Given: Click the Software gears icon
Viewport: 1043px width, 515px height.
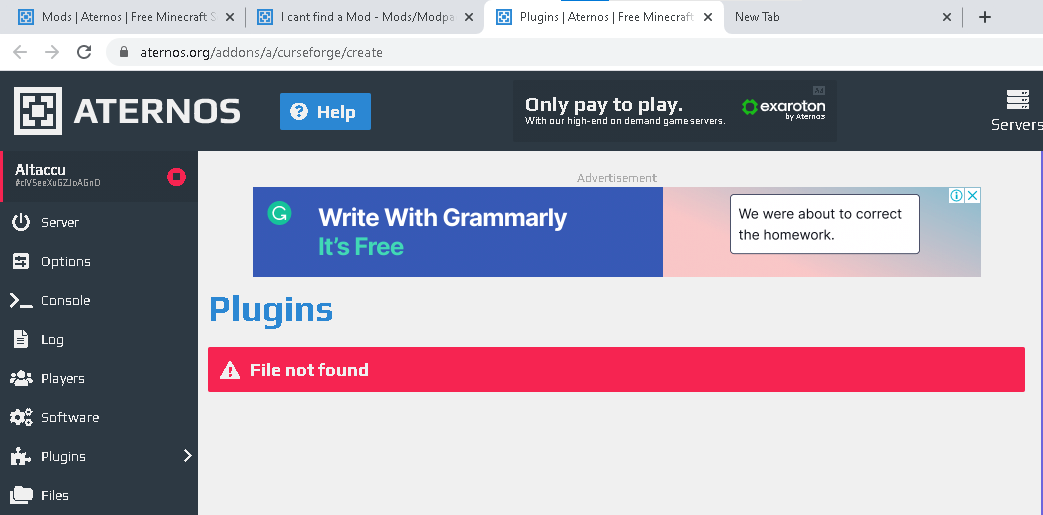Looking at the screenshot, I should [x=21, y=417].
